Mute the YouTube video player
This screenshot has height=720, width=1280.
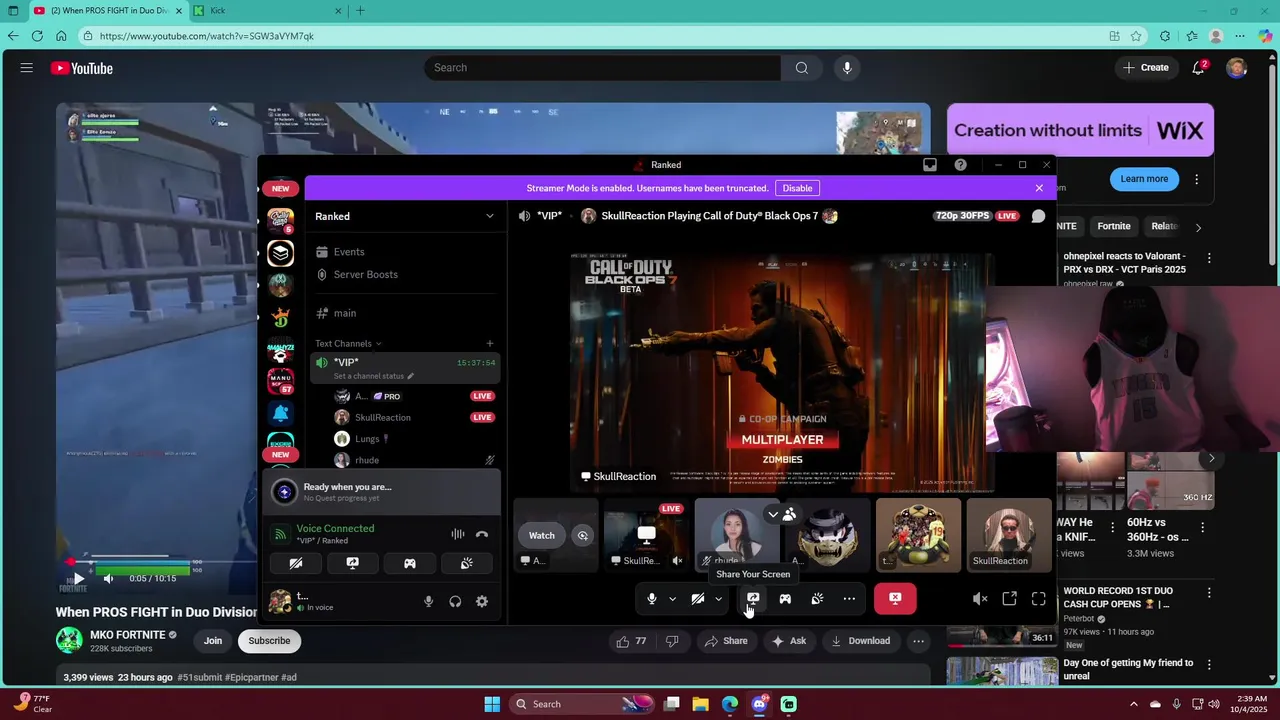pyautogui.click(x=108, y=579)
